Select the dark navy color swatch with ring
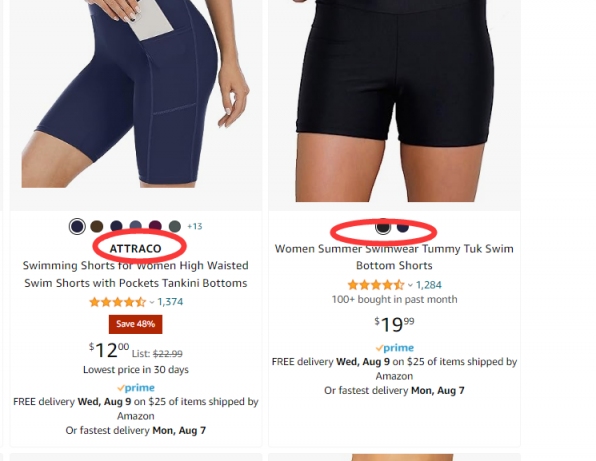 (77, 227)
